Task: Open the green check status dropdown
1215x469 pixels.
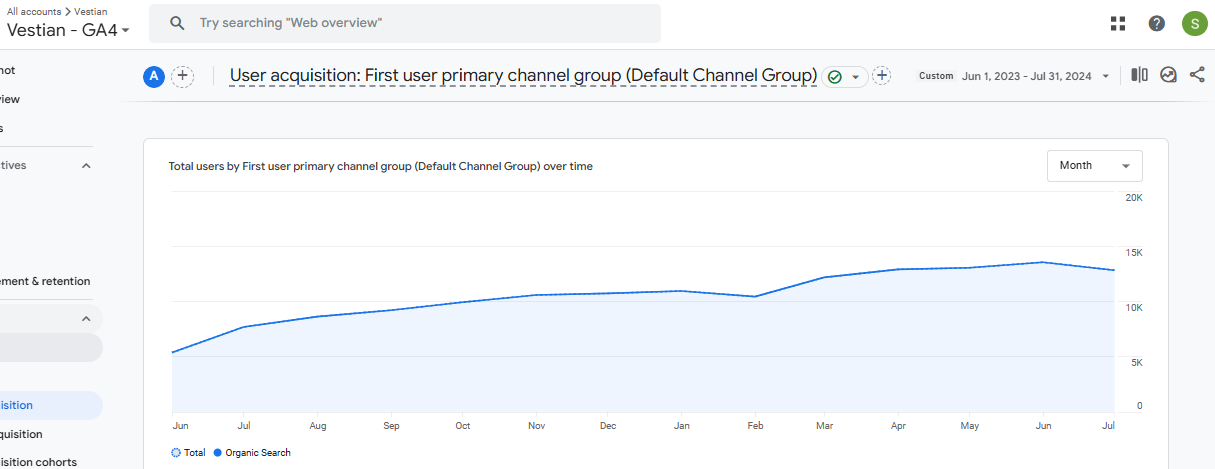Action: point(845,77)
